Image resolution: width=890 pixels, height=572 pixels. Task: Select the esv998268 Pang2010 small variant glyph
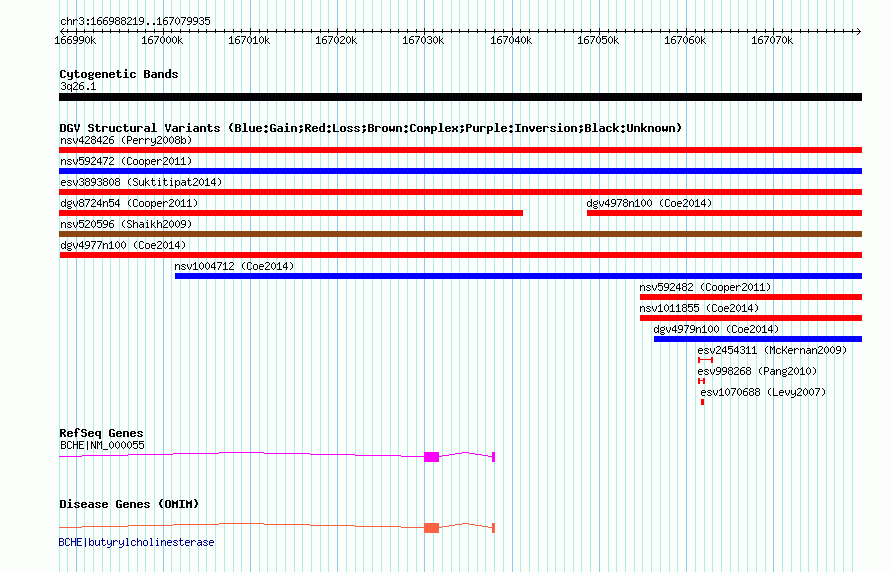(702, 381)
